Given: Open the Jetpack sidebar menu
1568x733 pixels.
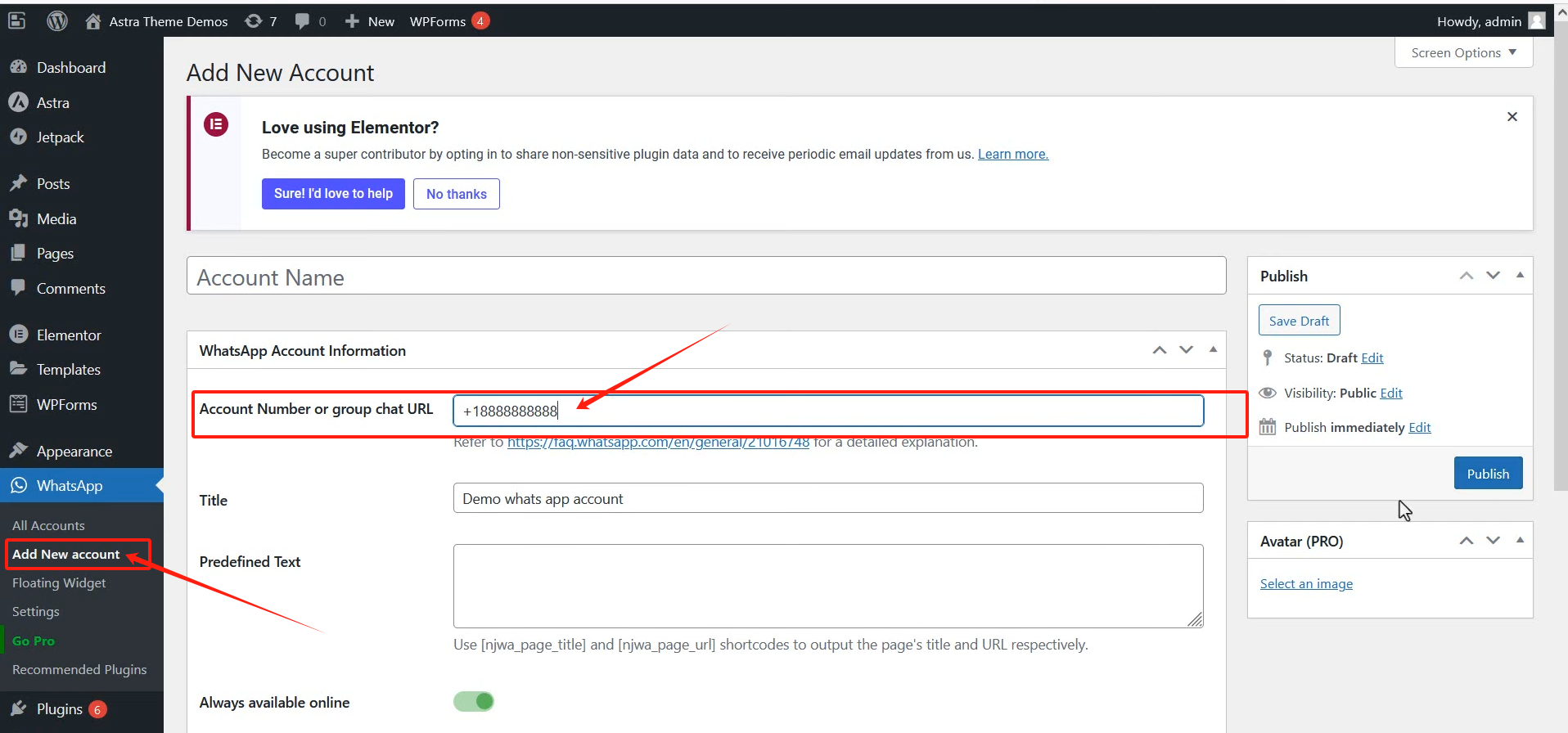Looking at the screenshot, I should coord(60,137).
